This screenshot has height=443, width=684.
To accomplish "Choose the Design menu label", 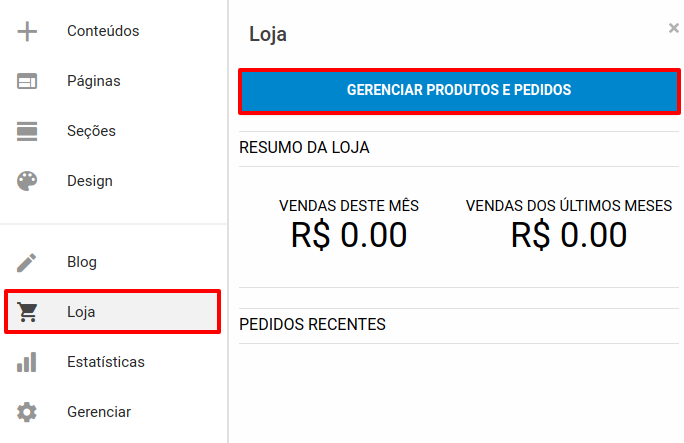I will pos(90,181).
